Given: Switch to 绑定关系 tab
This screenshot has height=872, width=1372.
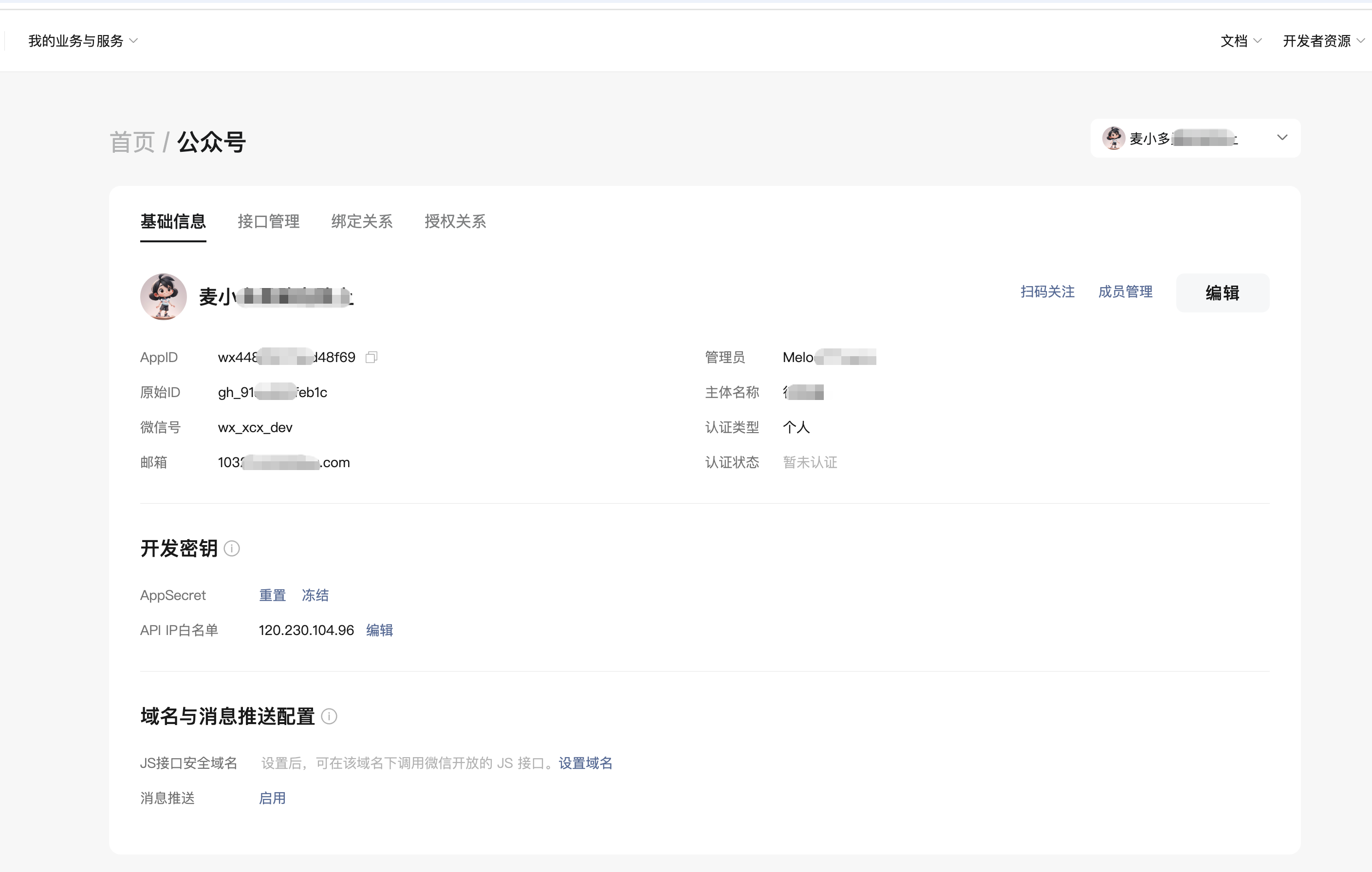Looking at the screenshot, I should [362, 221].
